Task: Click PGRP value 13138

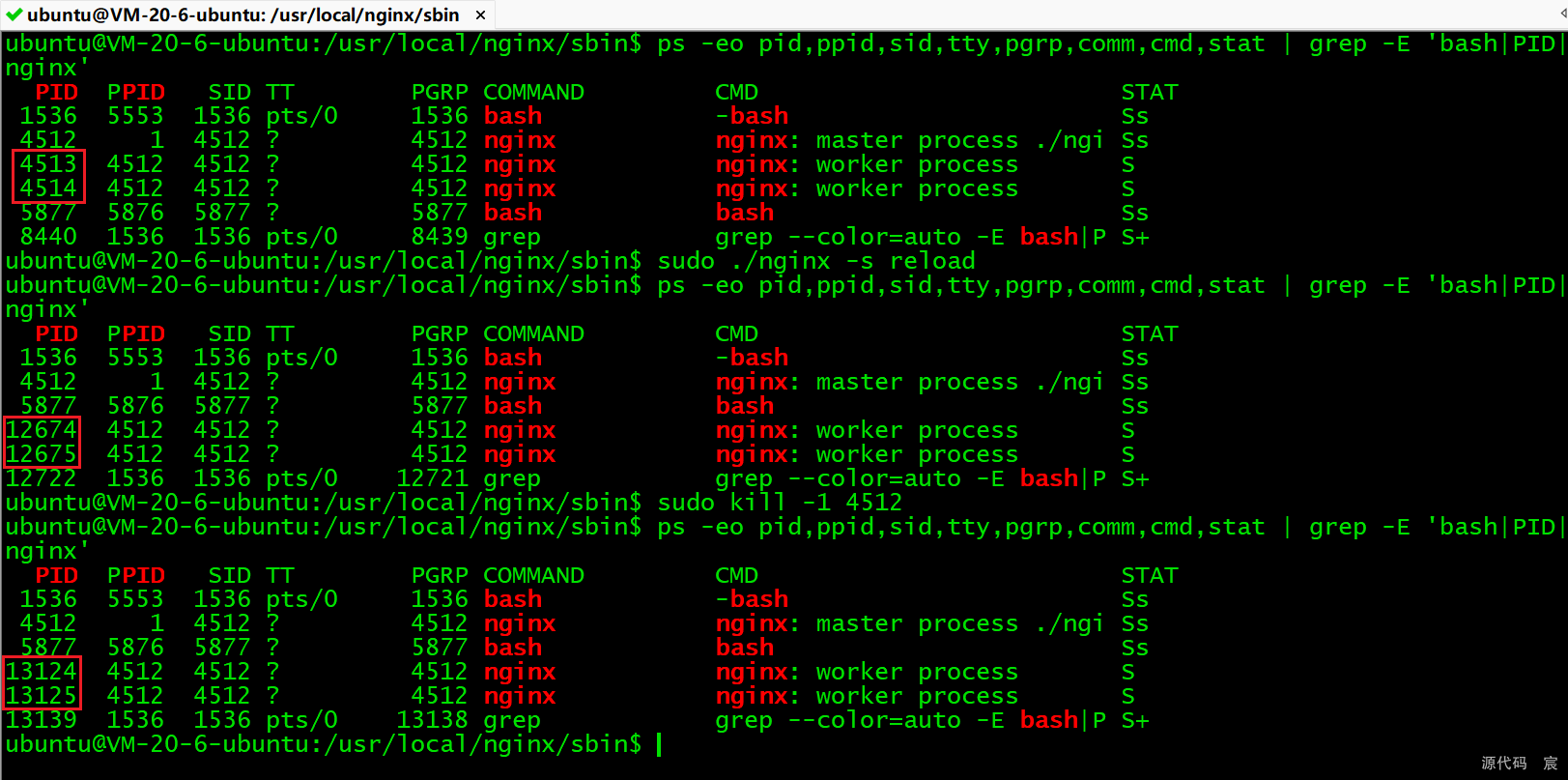Action: coord(433,720)
